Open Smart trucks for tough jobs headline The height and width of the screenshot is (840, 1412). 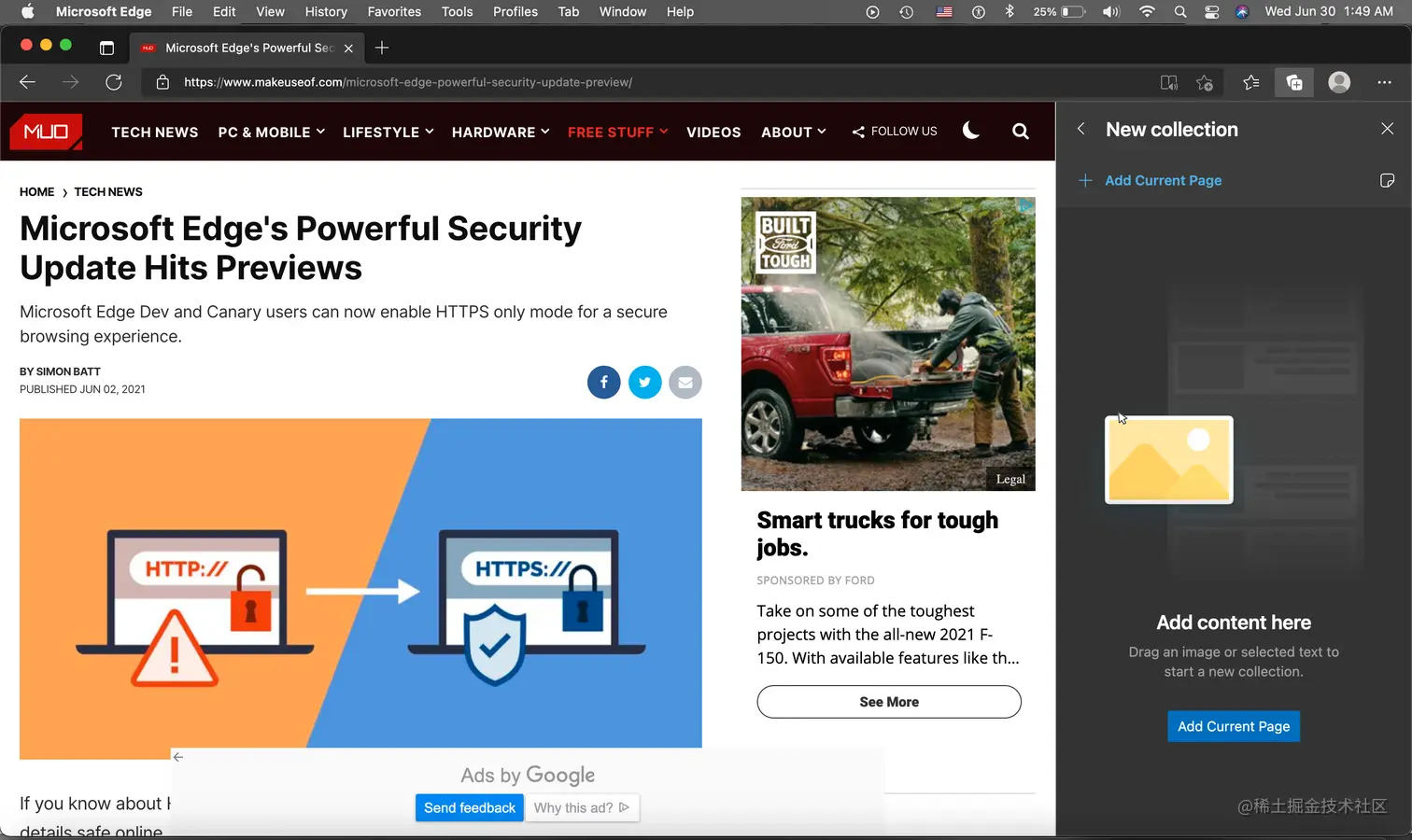878,533
